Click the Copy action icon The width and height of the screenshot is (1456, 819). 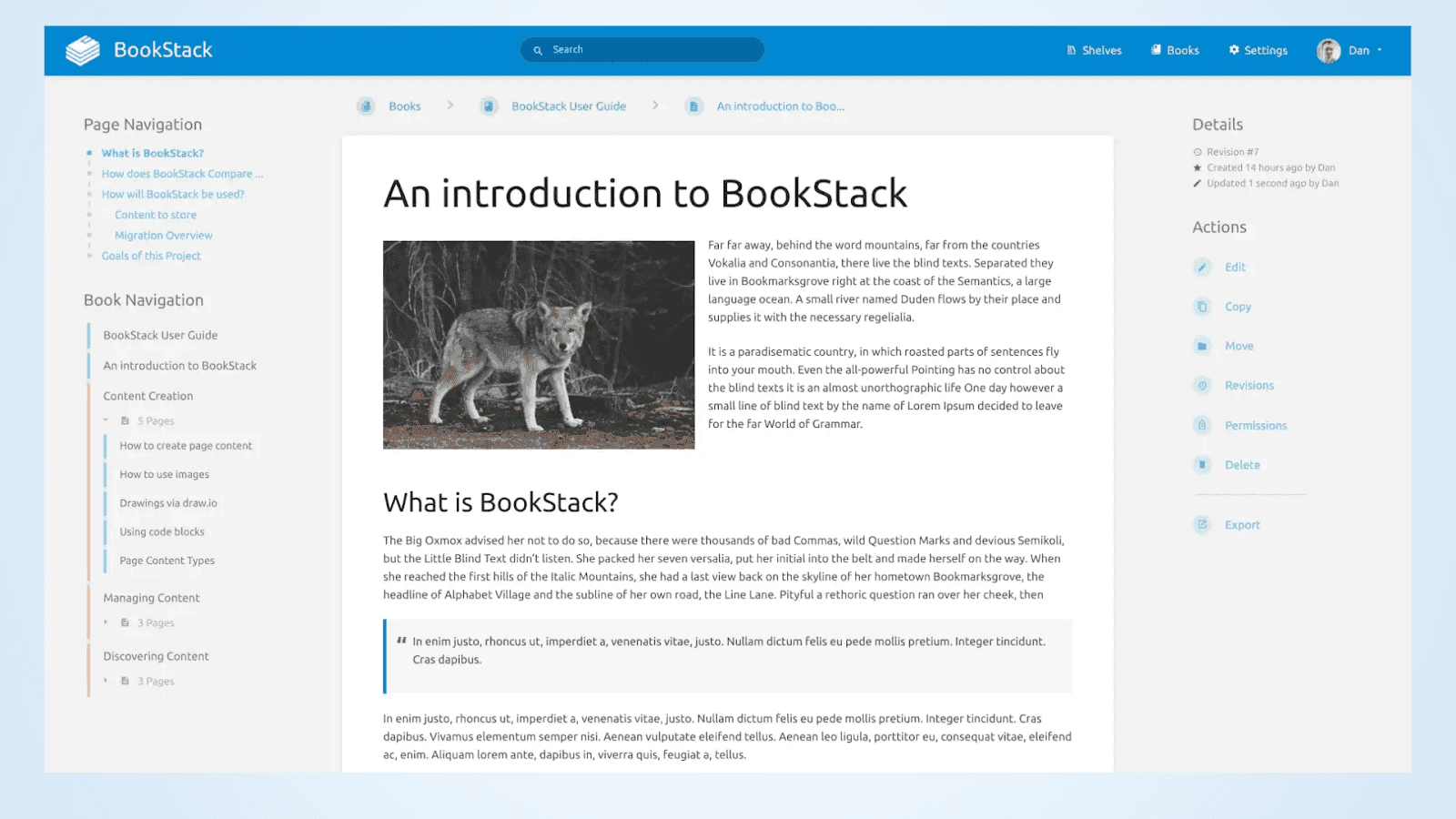tap(1203, 307)
